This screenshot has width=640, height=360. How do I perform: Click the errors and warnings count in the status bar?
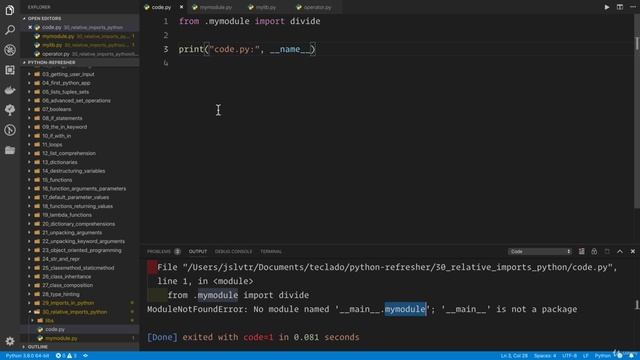(66, 356)
